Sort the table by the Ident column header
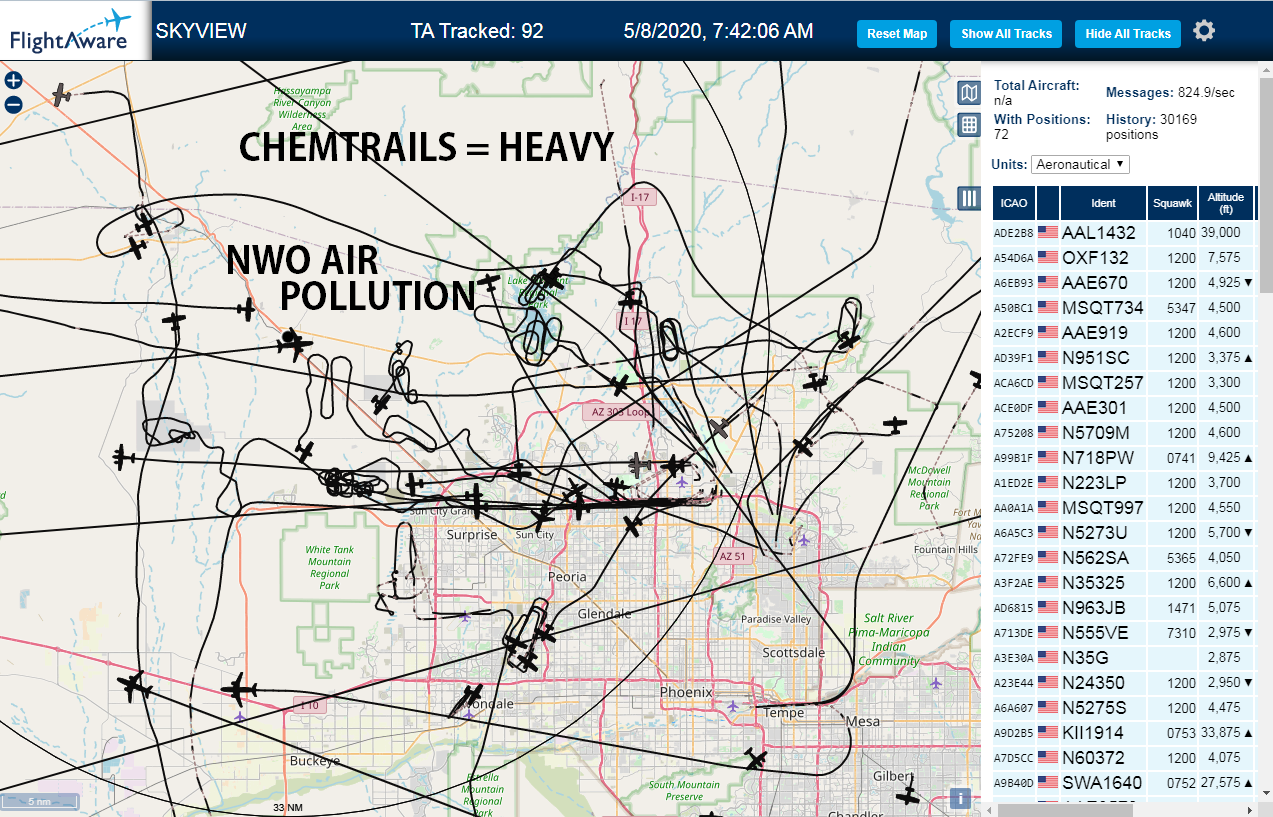This screenshot has width=1273, height=817. coord(1103,203)
